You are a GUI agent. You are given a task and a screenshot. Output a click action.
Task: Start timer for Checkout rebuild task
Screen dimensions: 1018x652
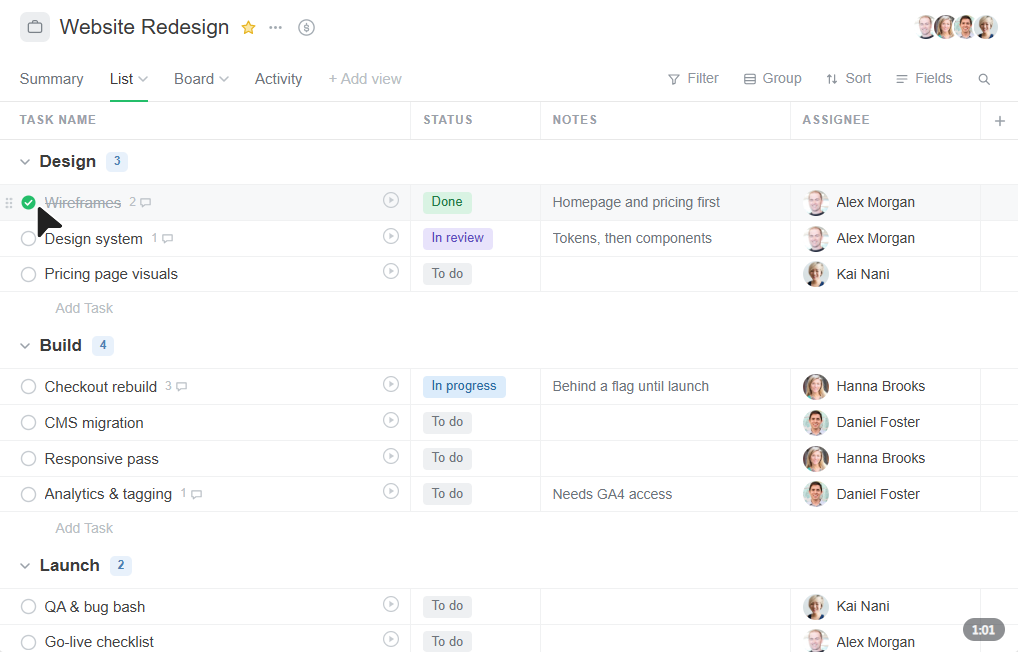tap(391, 384)
